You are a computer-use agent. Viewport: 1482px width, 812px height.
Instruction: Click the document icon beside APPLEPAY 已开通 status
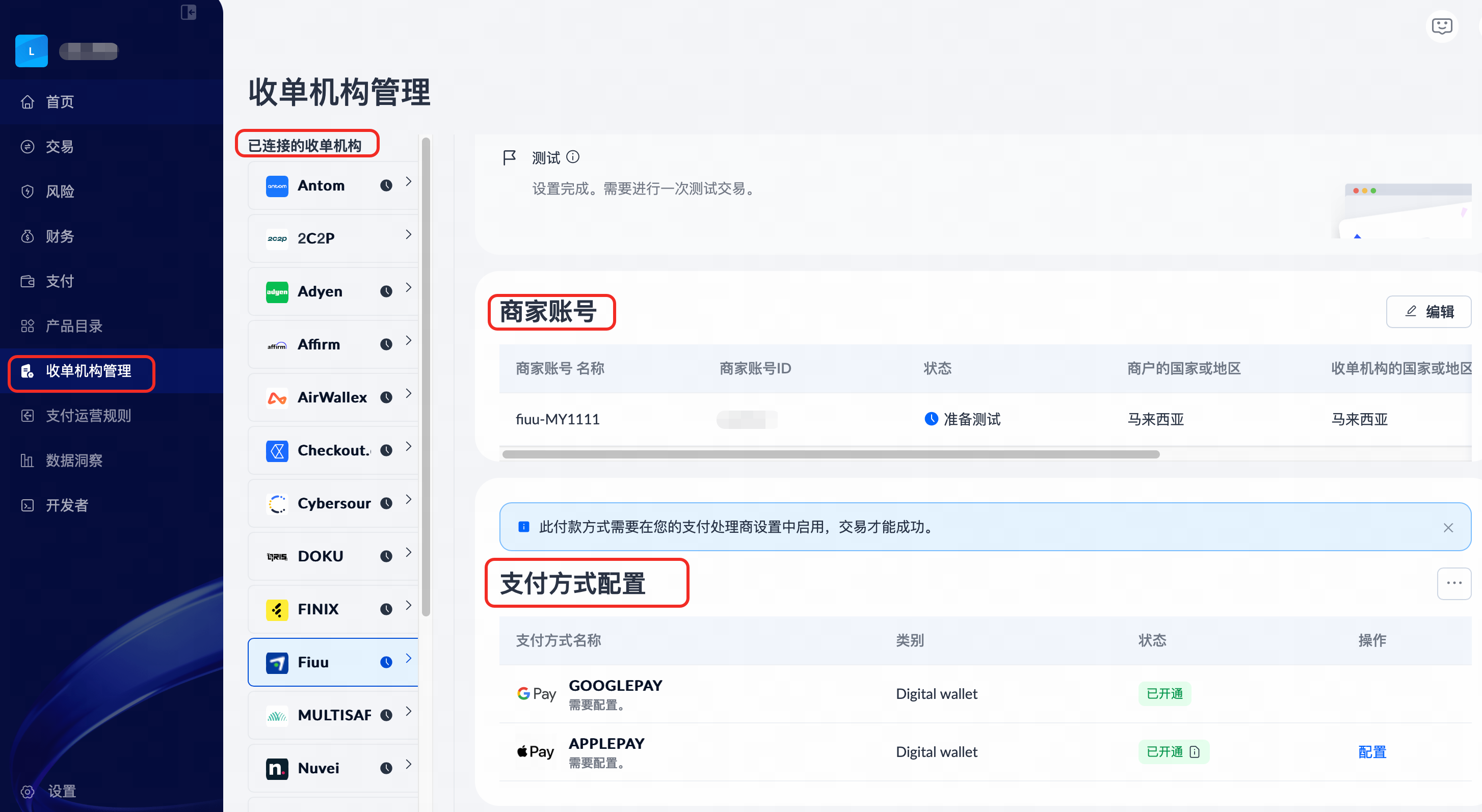pos(1195,751)
